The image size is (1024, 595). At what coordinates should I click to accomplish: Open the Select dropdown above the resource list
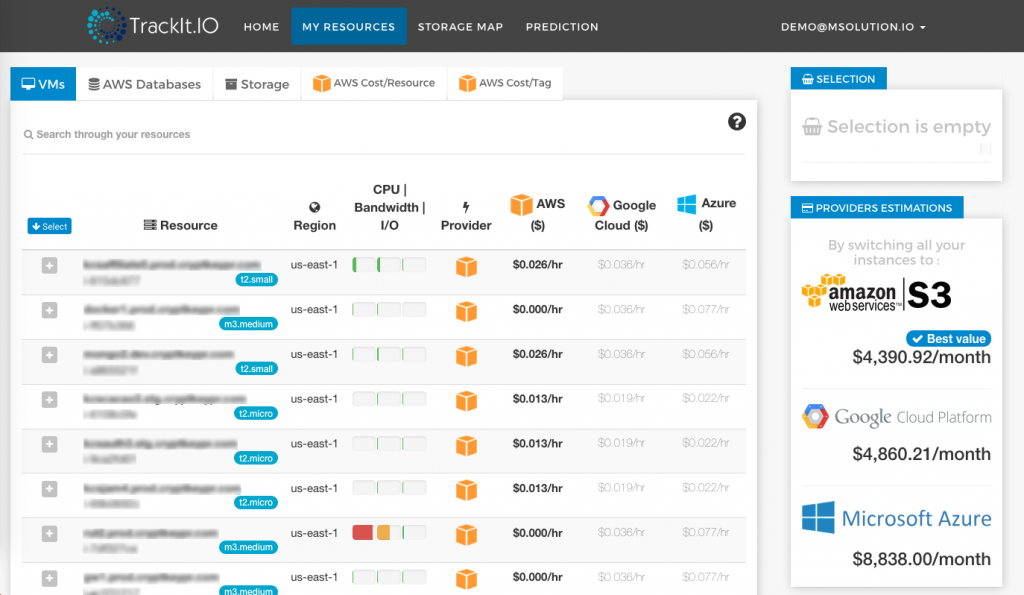tap(49, 226)
